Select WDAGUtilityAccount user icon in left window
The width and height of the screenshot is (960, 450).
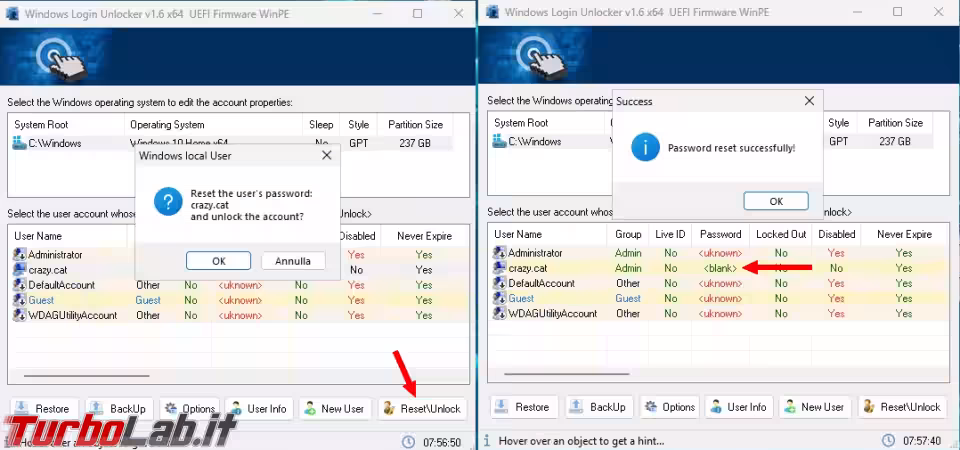20,316
